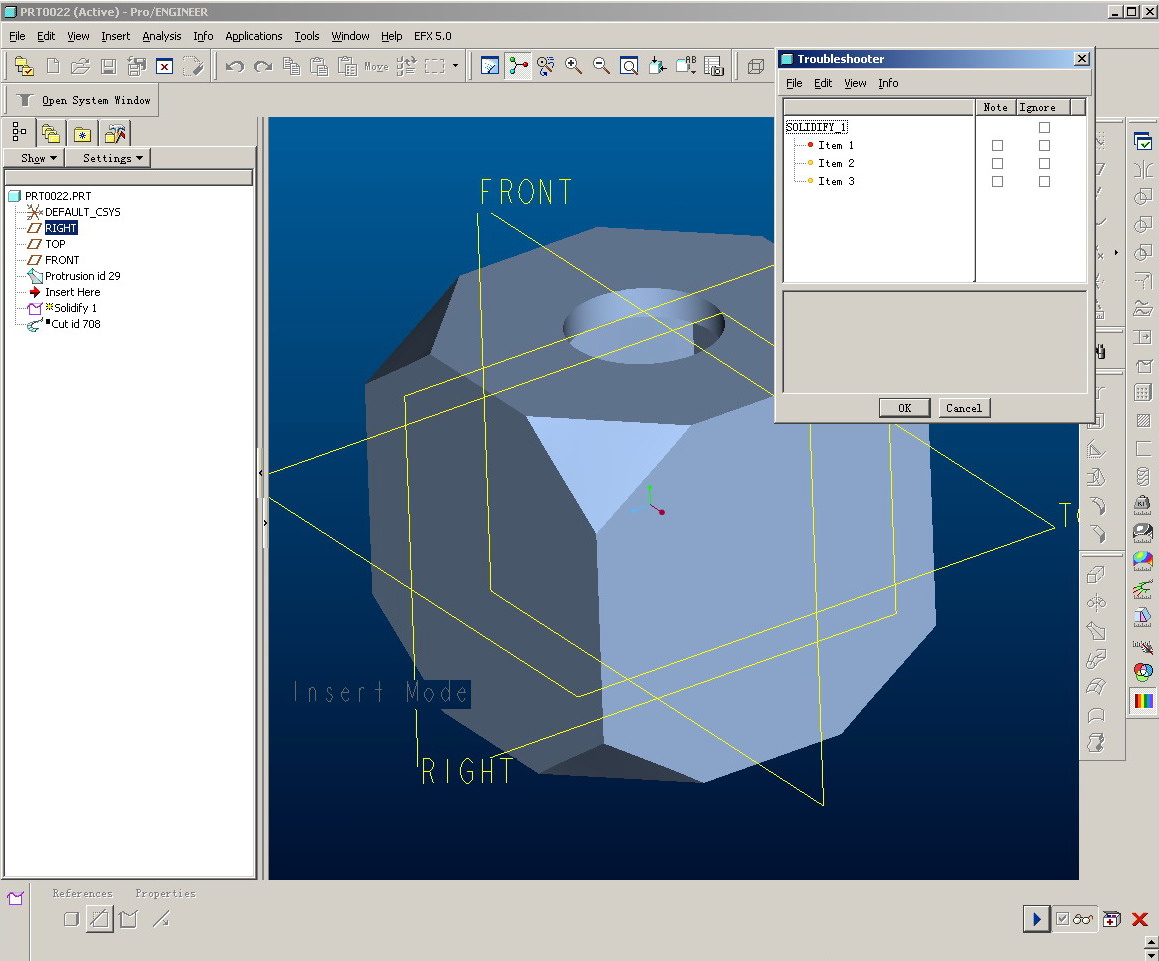Click the red X cancel feature icon

1140,920
